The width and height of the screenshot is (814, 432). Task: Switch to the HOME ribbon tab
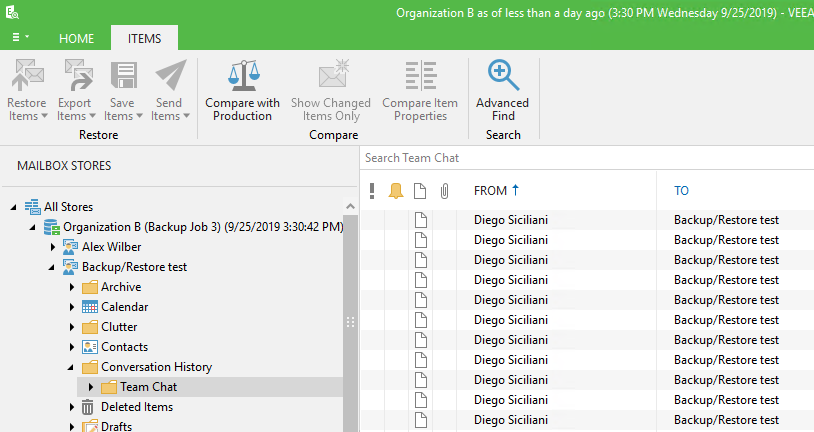coord(76,38)
